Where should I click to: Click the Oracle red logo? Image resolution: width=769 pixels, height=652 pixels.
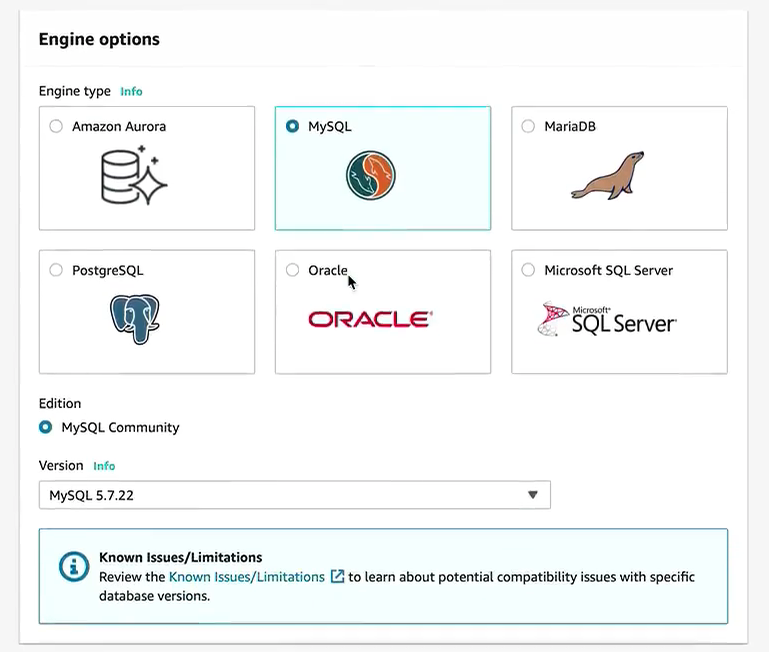pos(369,320)
